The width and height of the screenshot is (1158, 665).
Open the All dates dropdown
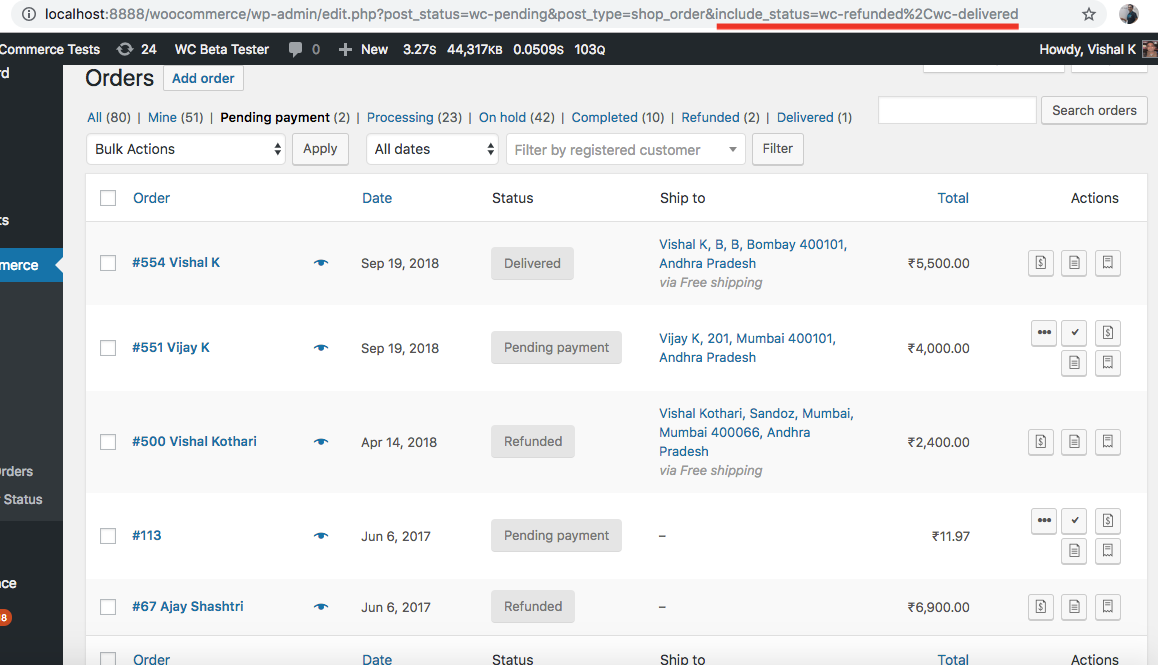(x=432, y=149)
